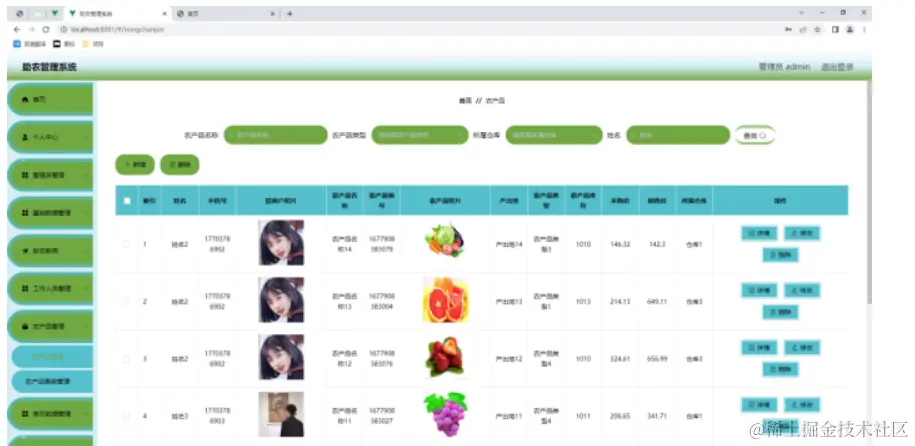Open 详情 for row 4 农产品名称11
The width and height of the screenshot is (915, 446).
759,405
